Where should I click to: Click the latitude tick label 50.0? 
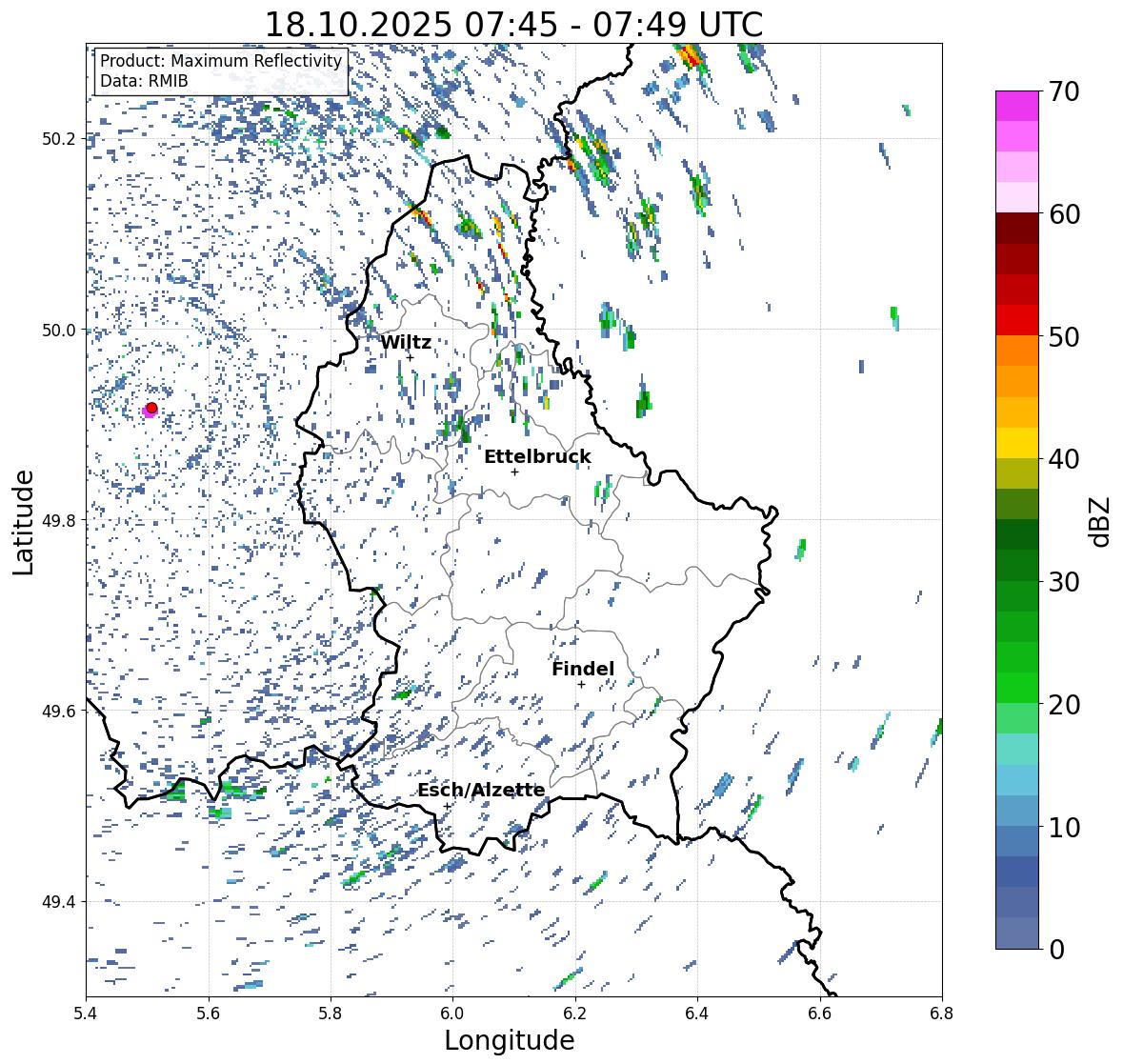point(59,331)
